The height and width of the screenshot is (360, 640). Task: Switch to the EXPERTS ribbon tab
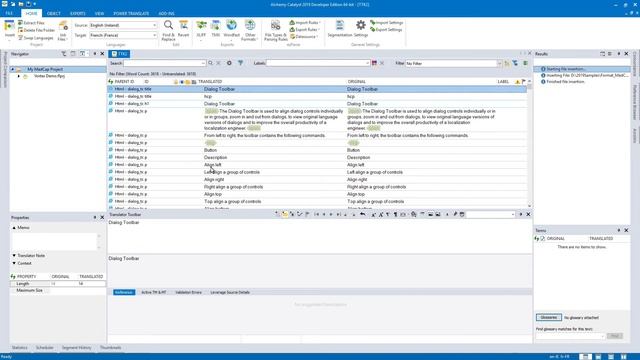pos(78,13)
